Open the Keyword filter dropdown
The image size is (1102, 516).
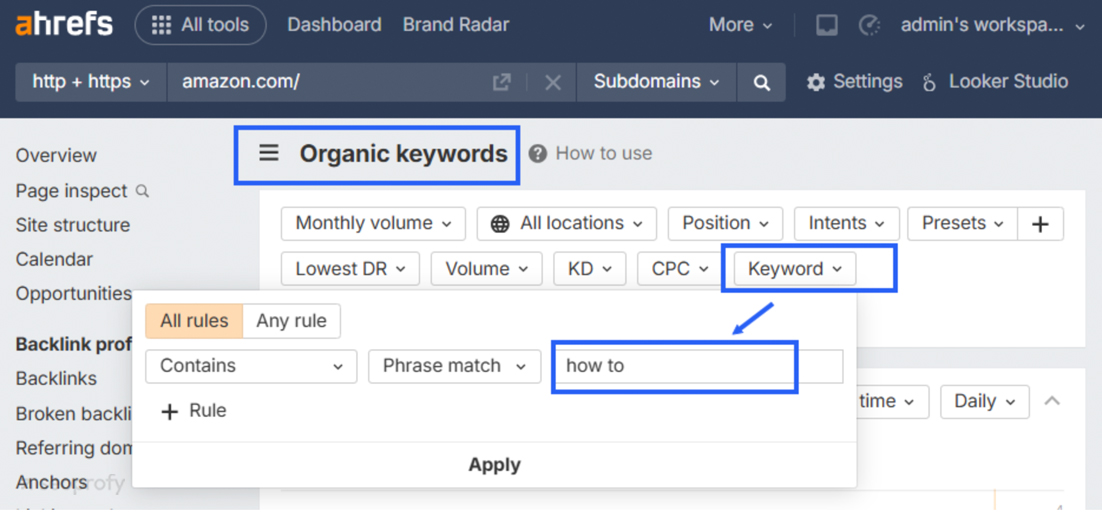(x=795, y=269)
